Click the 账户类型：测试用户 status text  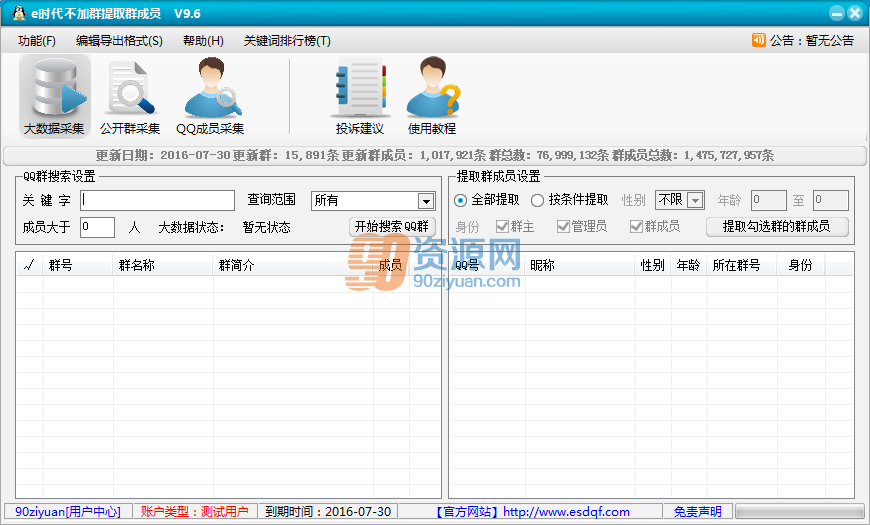195,512
